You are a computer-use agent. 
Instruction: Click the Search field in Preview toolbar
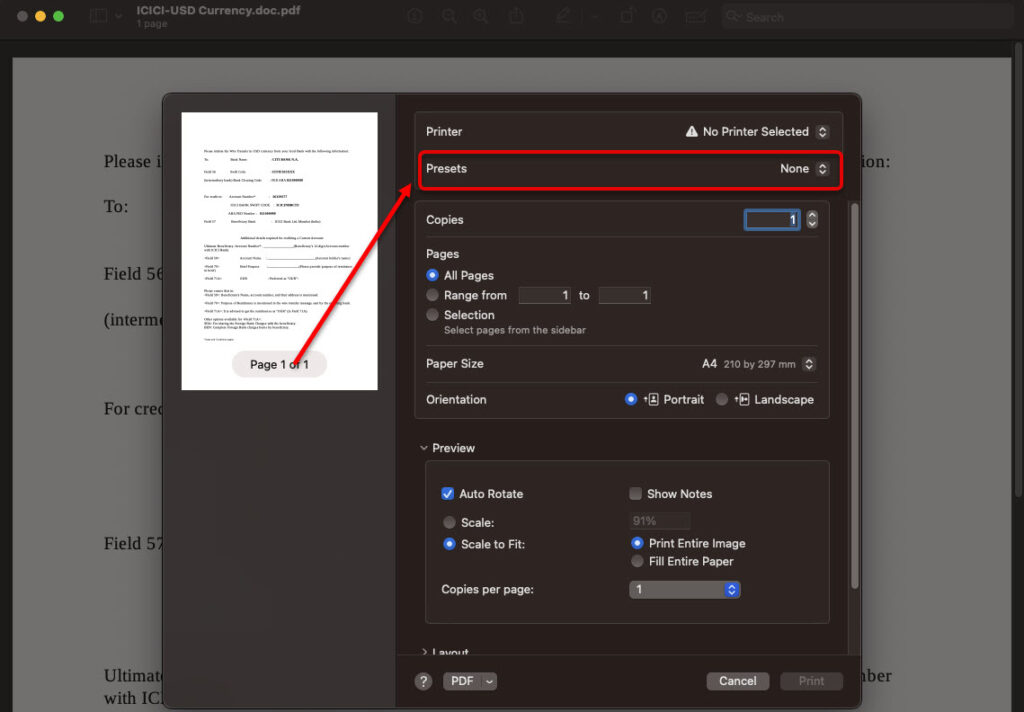pos(867,17)
